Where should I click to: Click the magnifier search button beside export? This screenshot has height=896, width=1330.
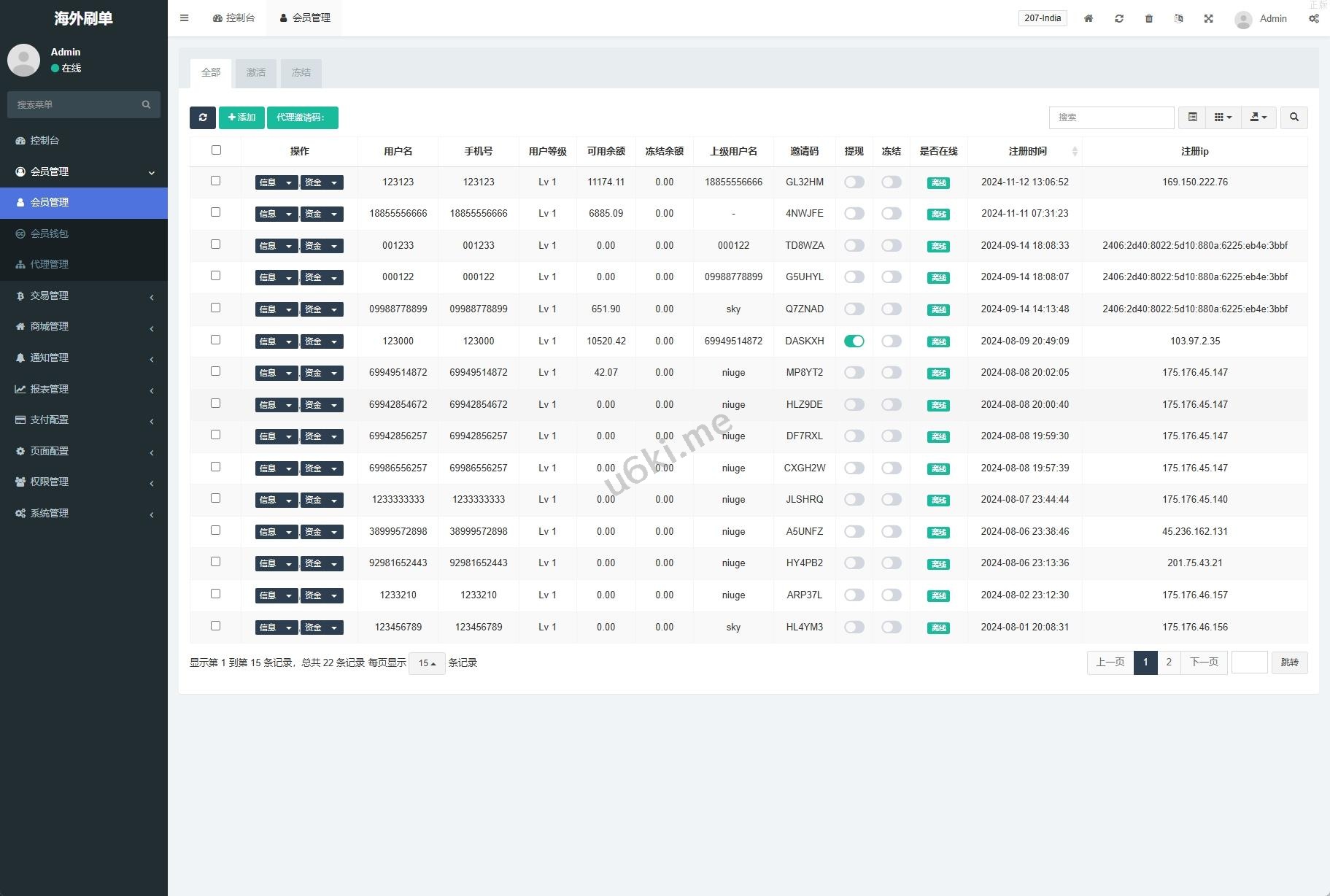pyautogui.click(x=1294, y=117)
